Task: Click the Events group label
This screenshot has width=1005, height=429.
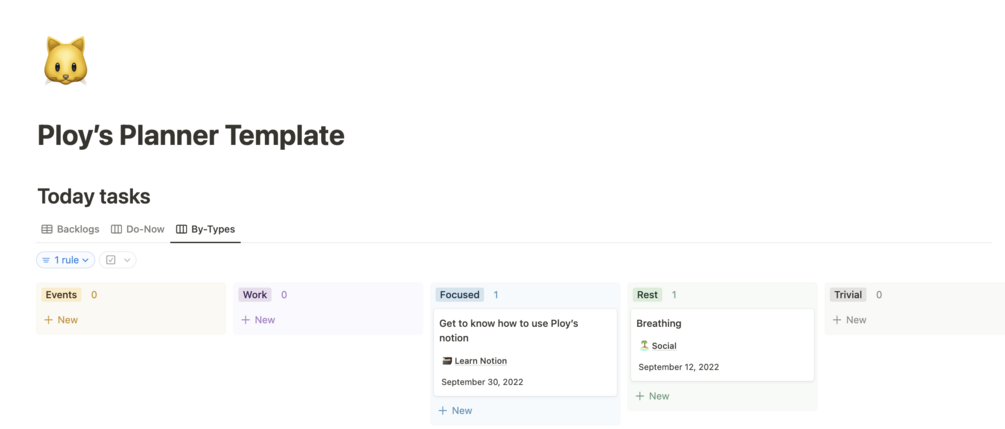Action: coord(61,295)
